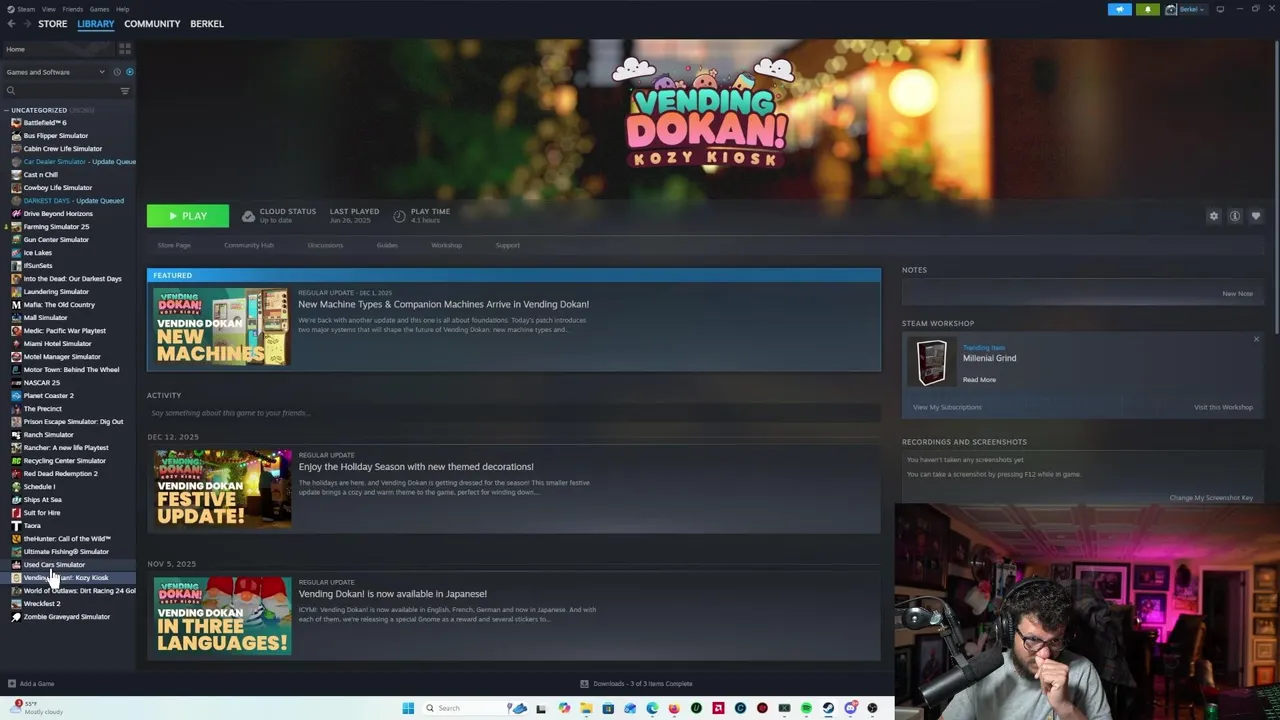Click the activity 'Say something' input field
The height and width of the screenshot is (720, 1280).
pos(513,413)
